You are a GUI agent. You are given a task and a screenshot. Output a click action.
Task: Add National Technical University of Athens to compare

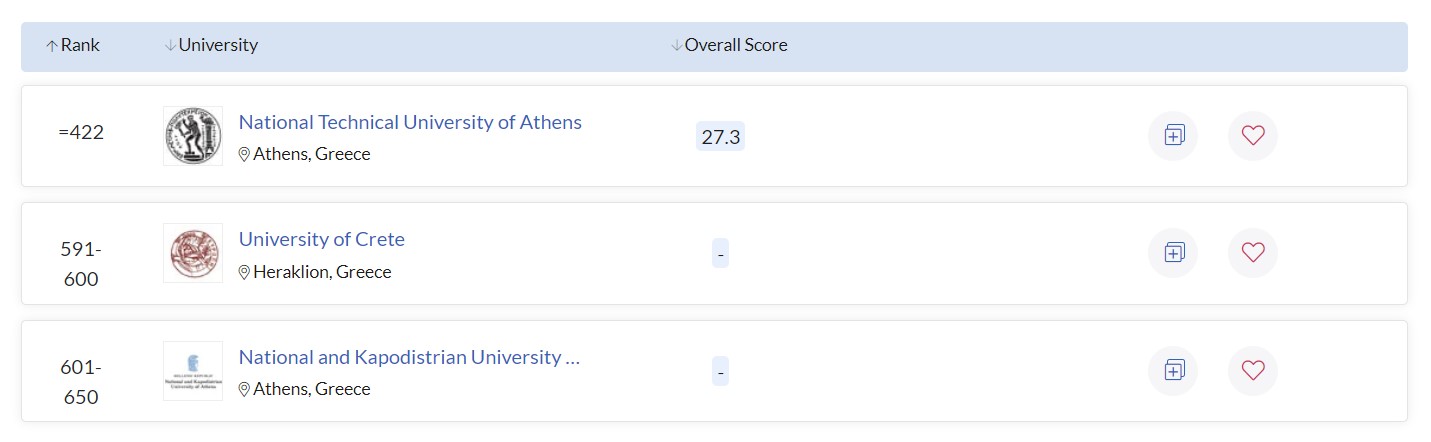pos(1173,136)
